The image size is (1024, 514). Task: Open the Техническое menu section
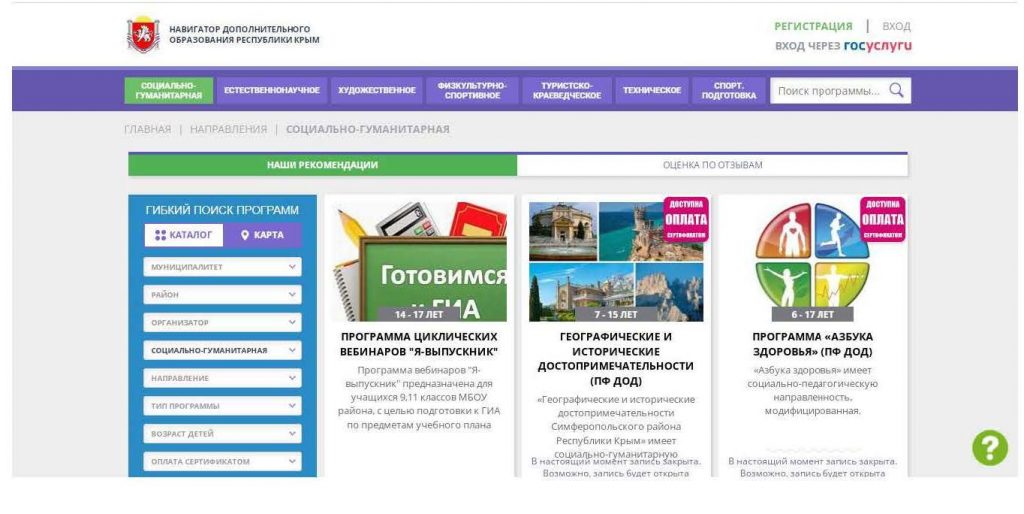point(651,91)
